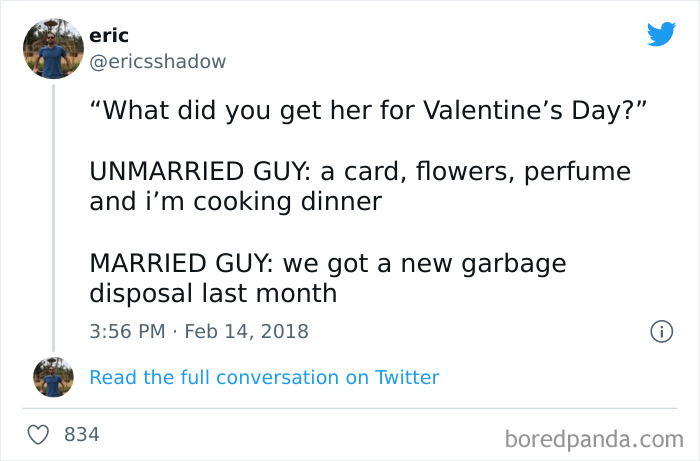Viewport: 700px width, 461px height.
Task: Read the full conversation on Twitter
Action: [x=264, y=377]
